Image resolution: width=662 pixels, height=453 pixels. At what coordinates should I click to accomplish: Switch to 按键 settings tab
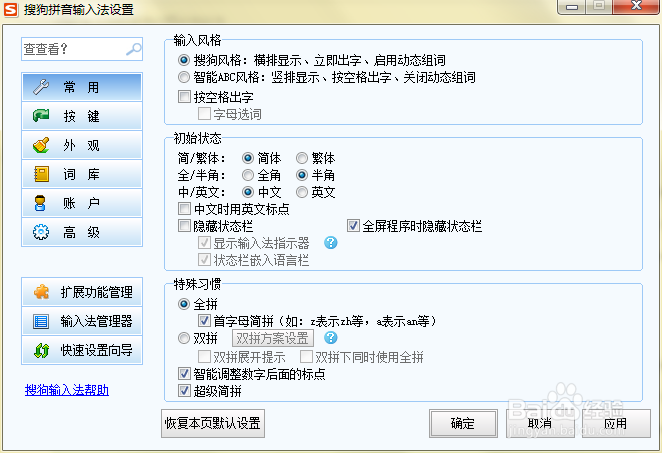click(82, 116)
